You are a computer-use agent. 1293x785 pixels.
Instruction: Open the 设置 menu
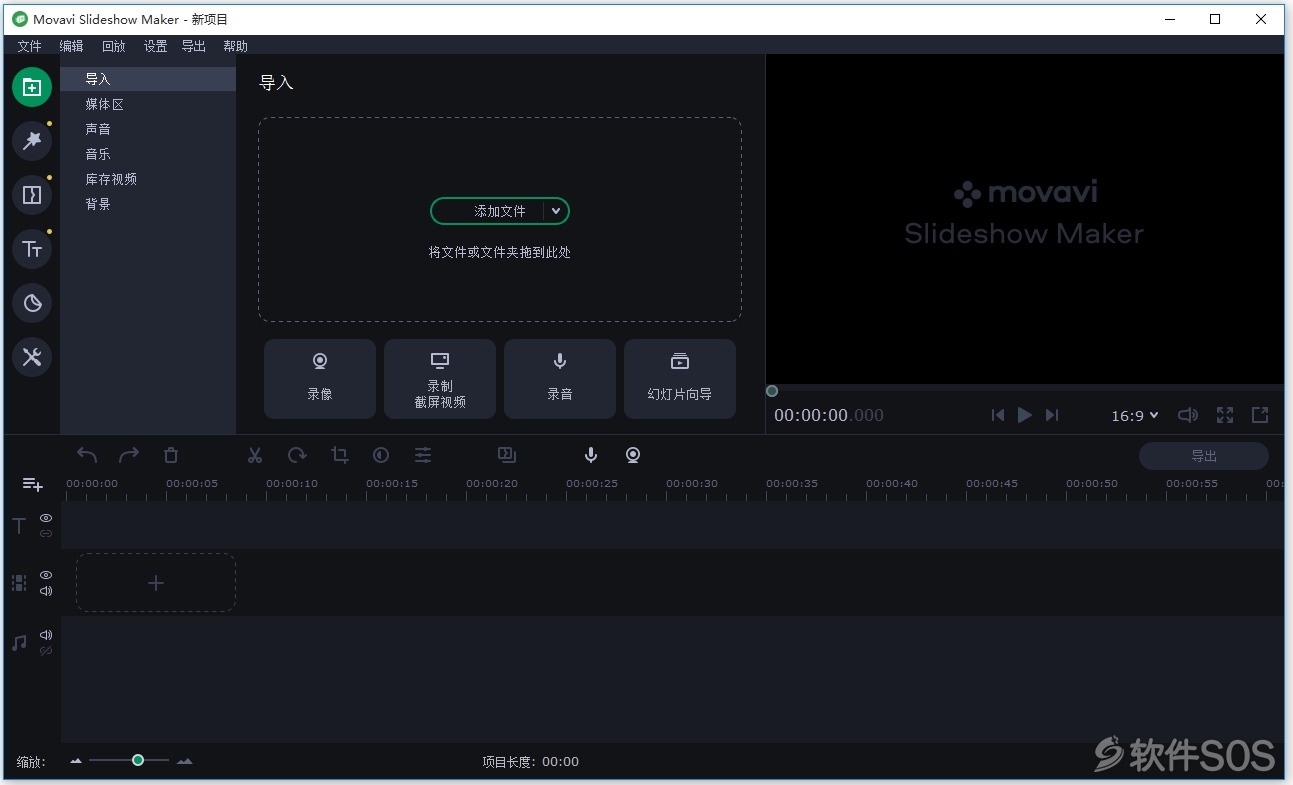tap(155, 46)
